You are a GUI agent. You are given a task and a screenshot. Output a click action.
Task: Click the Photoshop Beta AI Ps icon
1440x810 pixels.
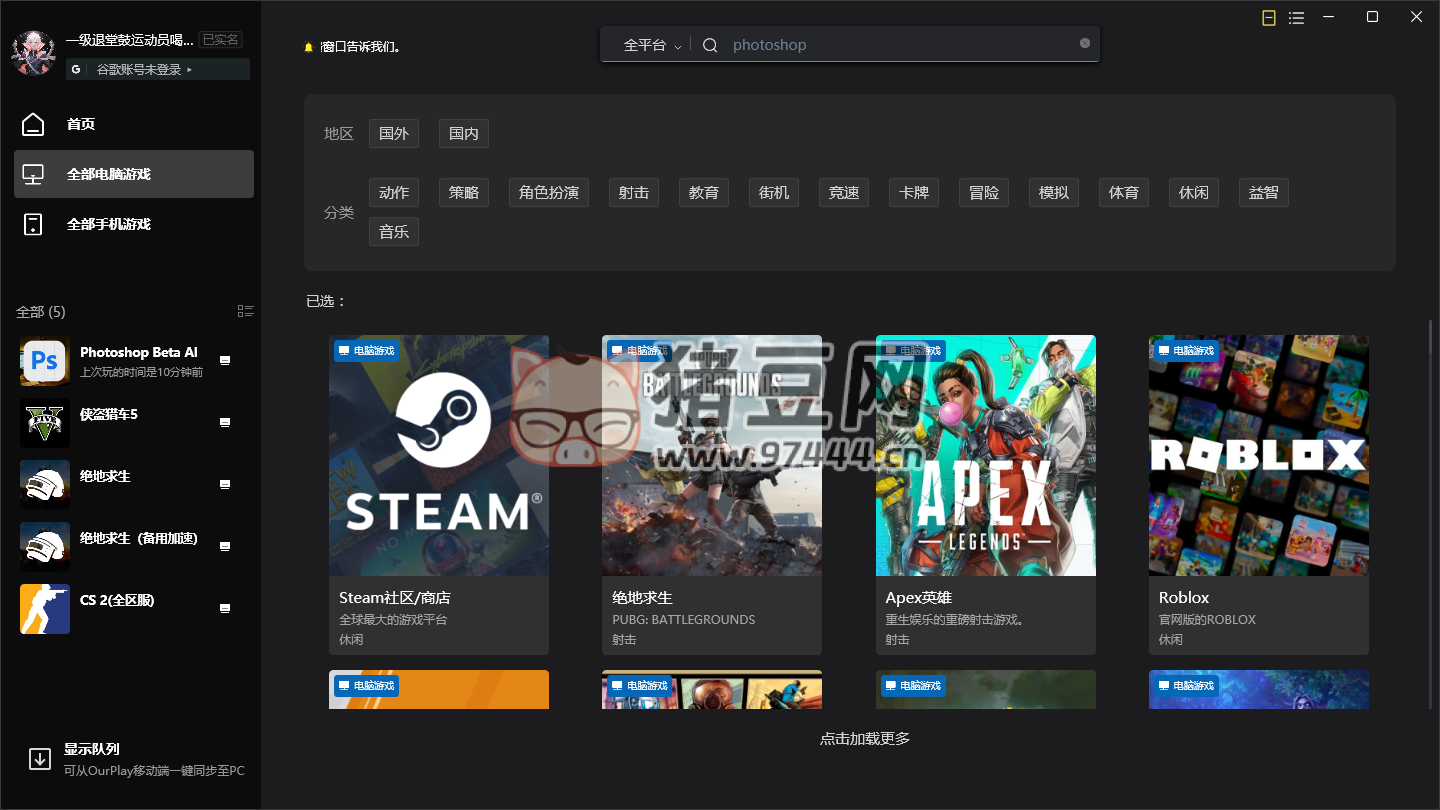45,361
